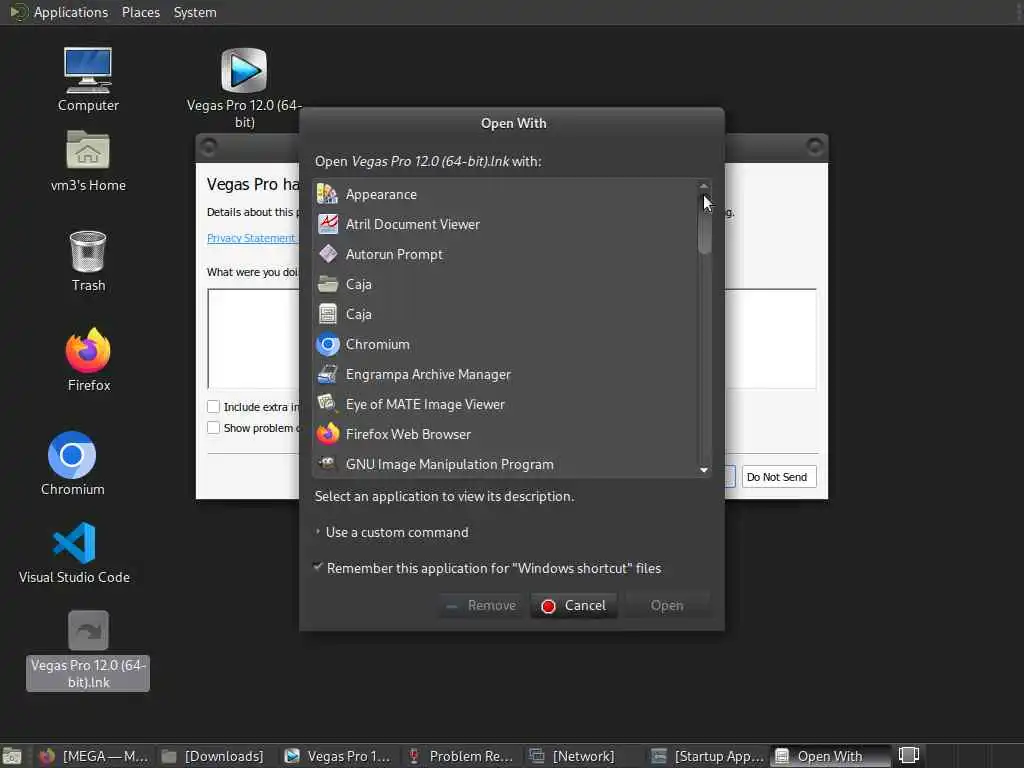Select the 'Atril Document Viewer' row text

[x=413, y=224]
